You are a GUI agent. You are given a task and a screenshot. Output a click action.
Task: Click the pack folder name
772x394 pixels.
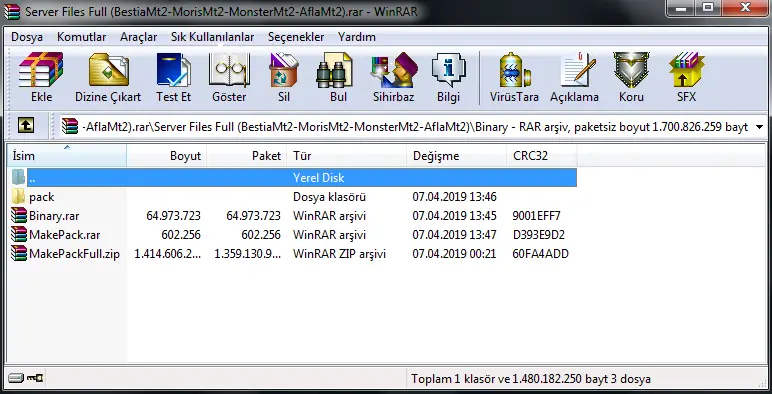point(41,197)
